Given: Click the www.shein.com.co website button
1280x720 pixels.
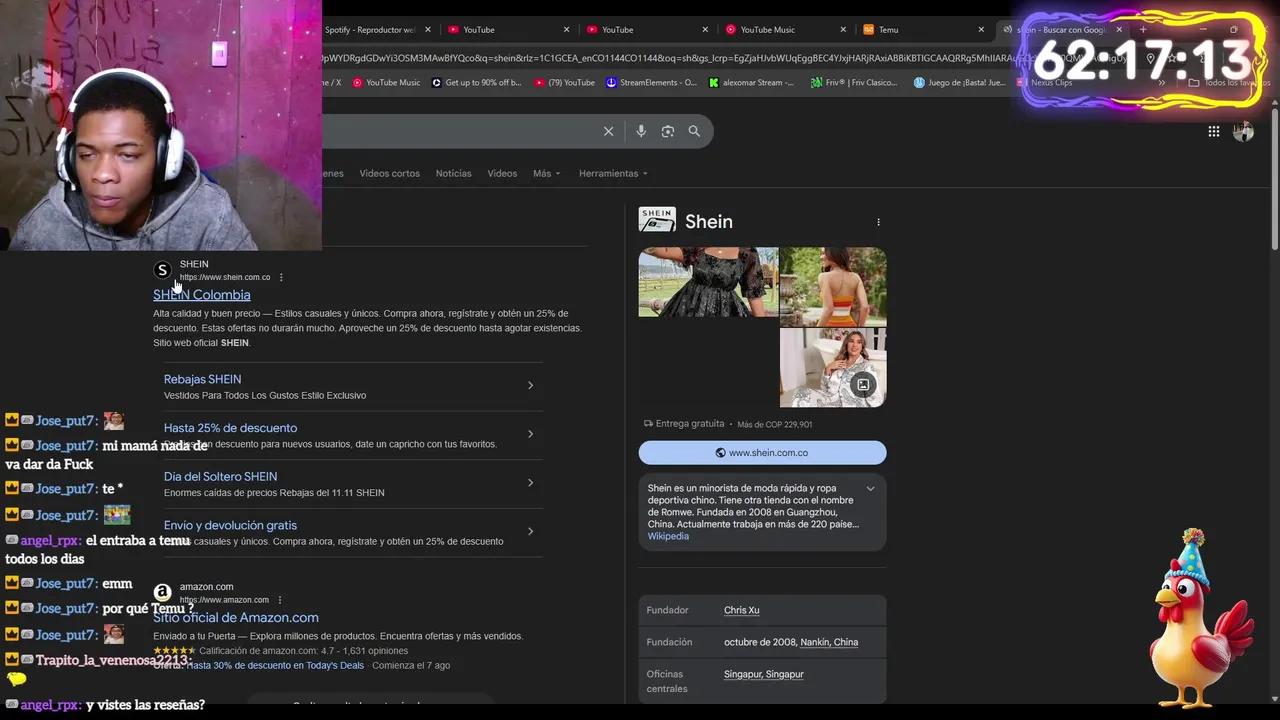Looking at the screenshot, I should point(762,453).
